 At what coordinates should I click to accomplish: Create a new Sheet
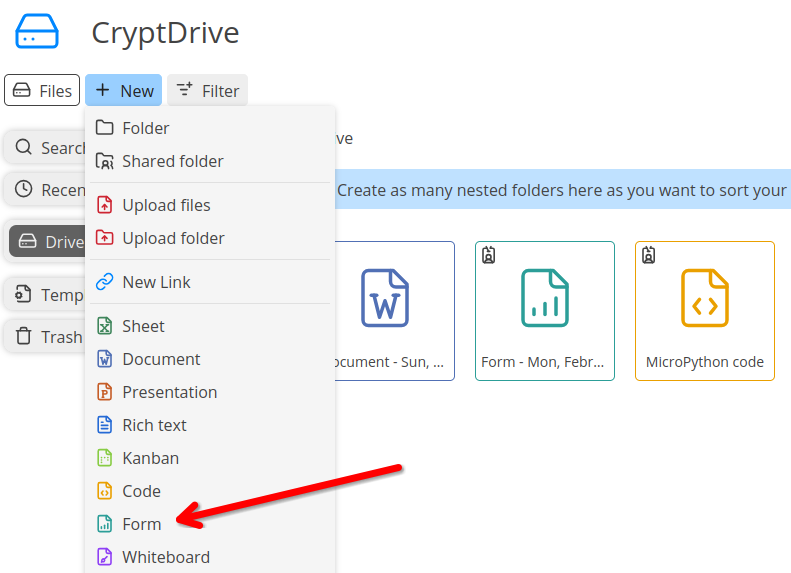click(x=210, y=326)
